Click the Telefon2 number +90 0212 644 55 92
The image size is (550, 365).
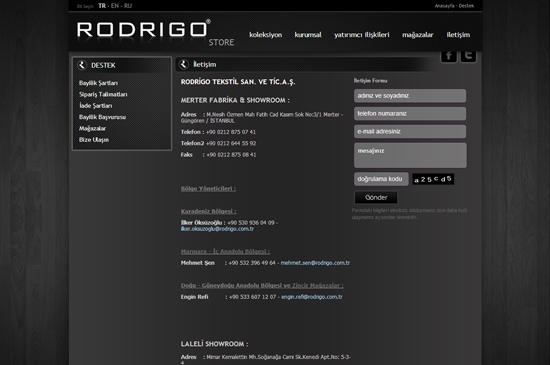click(231, 143)
